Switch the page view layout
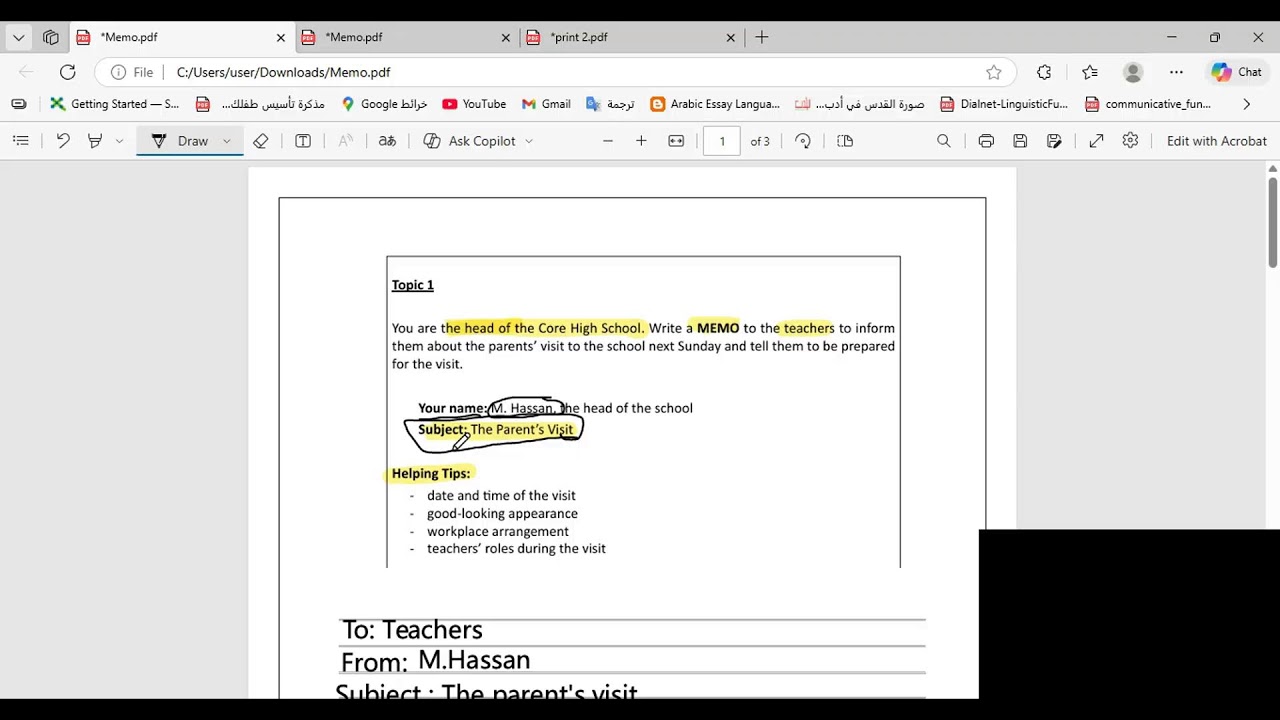 (x=845, y=141)
